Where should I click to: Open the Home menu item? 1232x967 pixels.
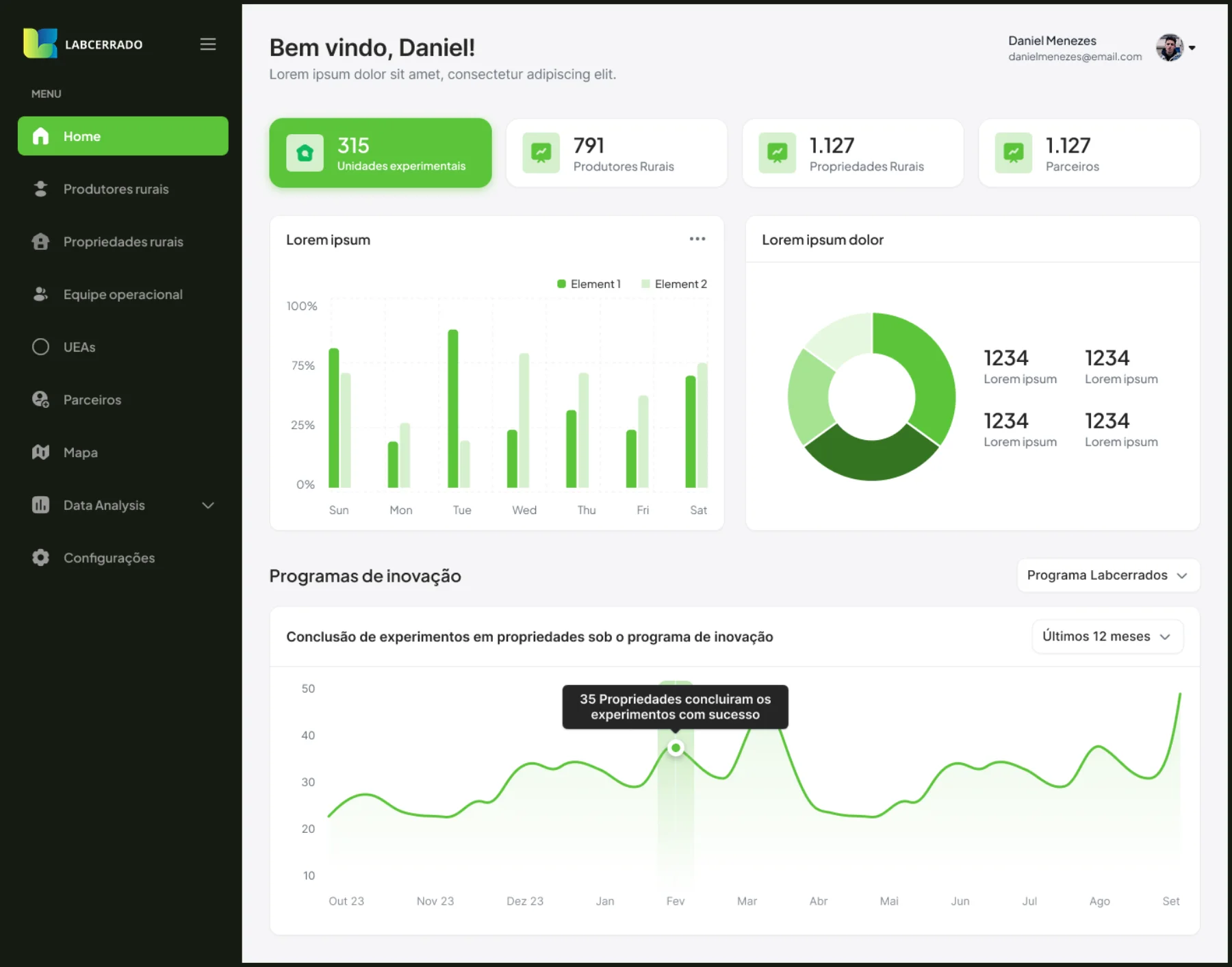pyautogui.click(x=123, y=136)
